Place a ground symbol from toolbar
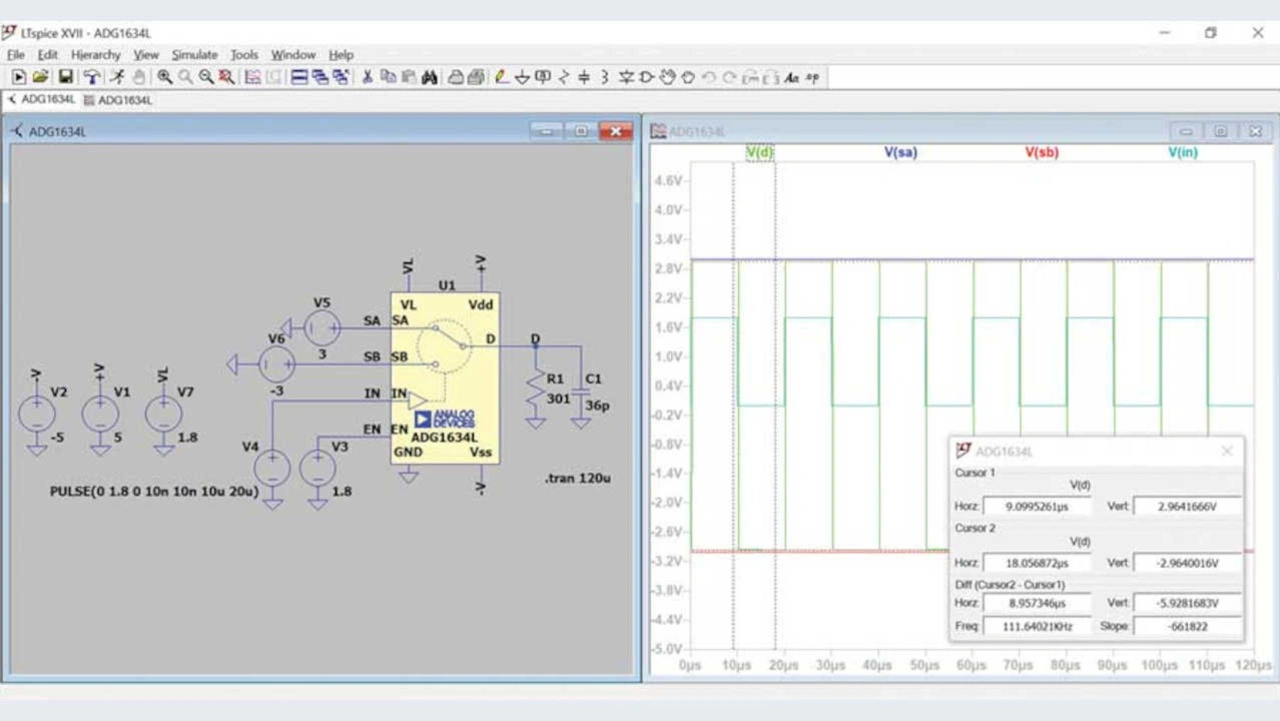This screenshot has height=721, width=1280. coord(523,77)
